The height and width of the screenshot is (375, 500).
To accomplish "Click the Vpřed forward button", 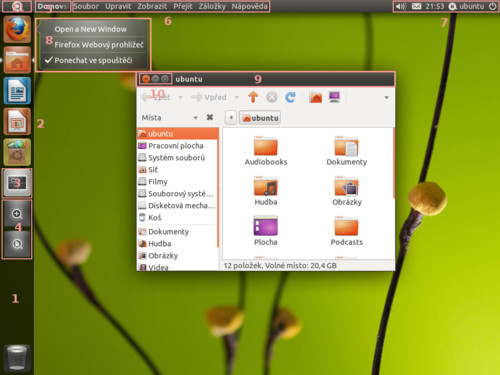I will 209,97.
